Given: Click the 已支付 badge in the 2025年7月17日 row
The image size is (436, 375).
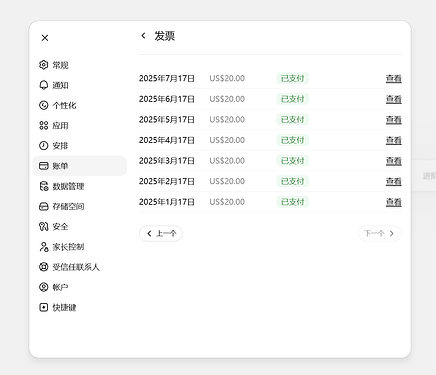Looking at the screenshot, I should 293,78.
